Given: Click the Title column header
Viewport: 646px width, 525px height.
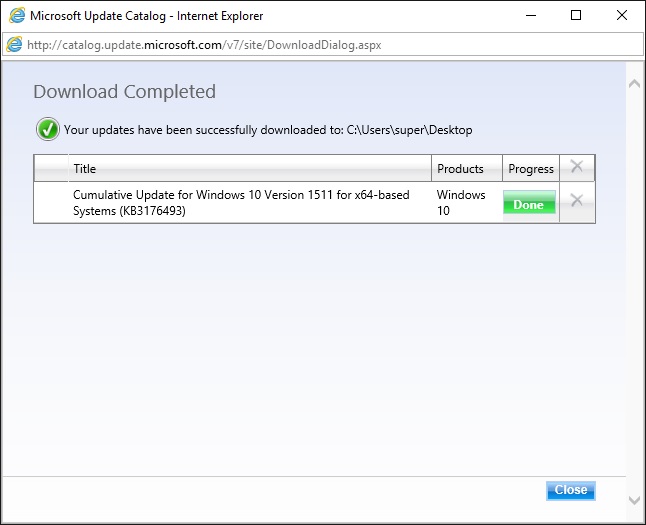Looking at the screenshot, I should tap(250, 169).
